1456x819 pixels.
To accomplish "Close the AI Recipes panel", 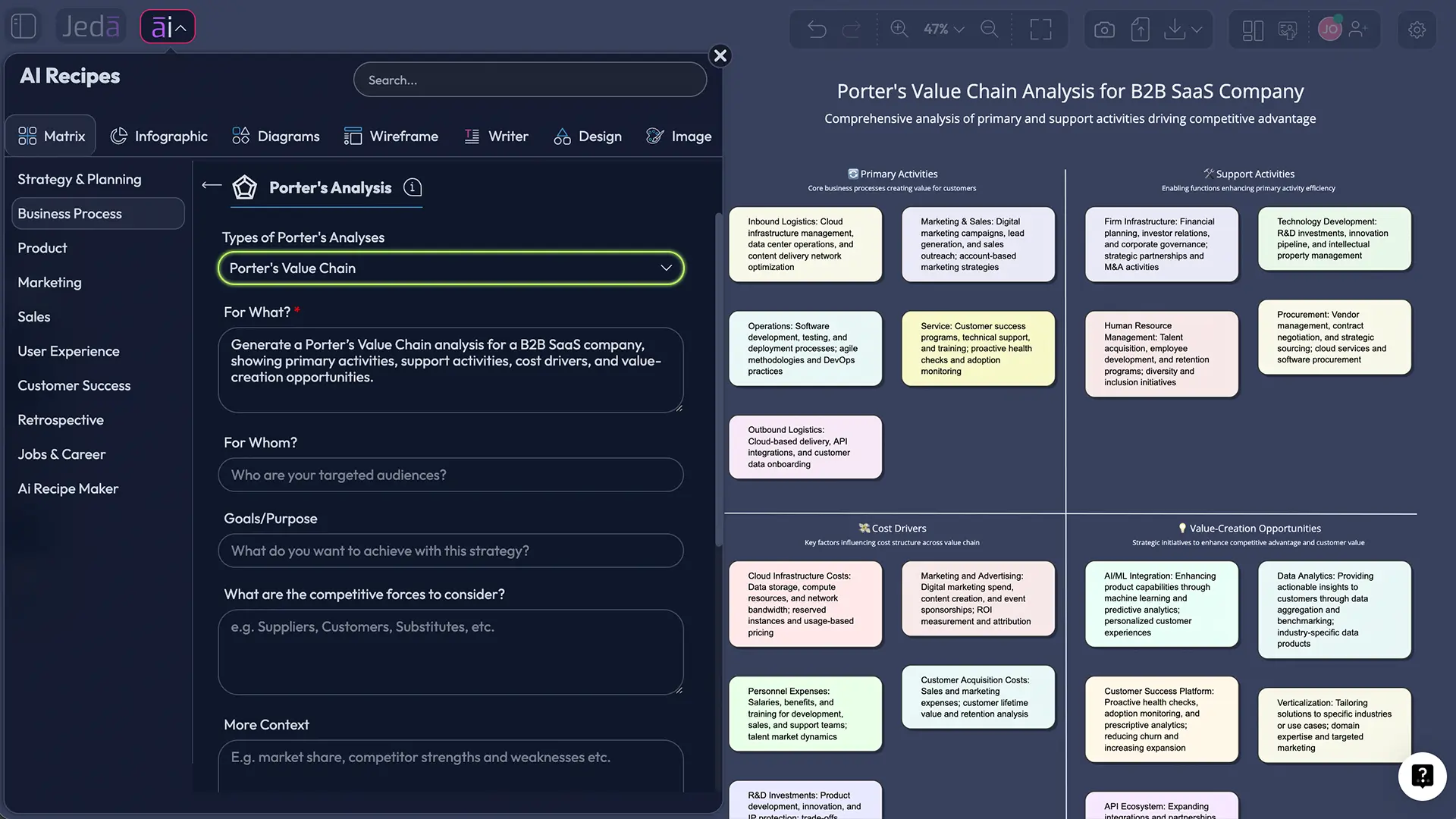I will (x=720, y=55).
